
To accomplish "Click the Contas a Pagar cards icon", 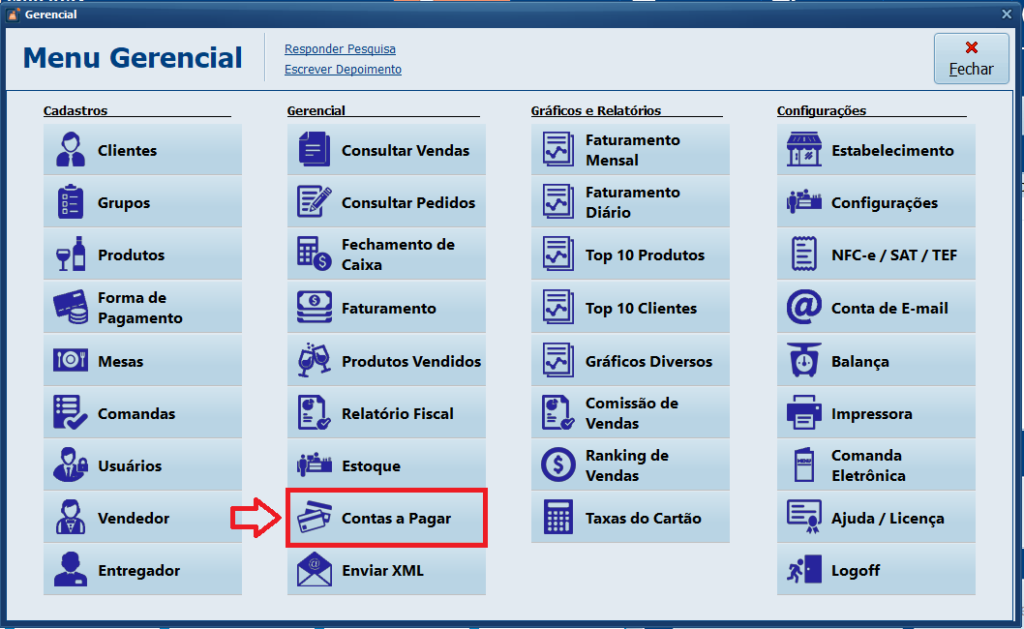I will pos(314,519).
